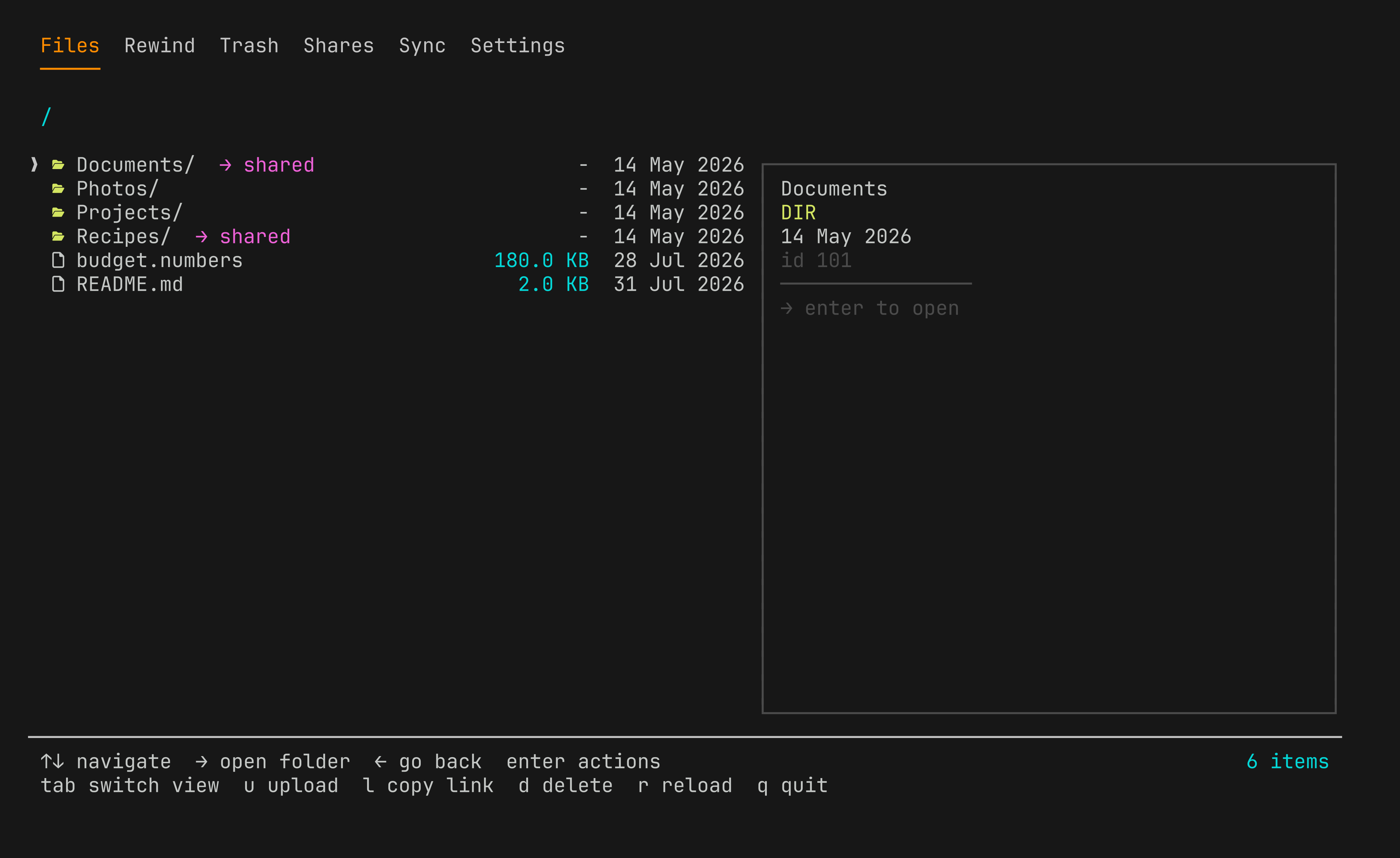Viewport: 1400px width, 858px height.
Task: Click the Documents title in preview panel
Action: [x=834, y=189]
